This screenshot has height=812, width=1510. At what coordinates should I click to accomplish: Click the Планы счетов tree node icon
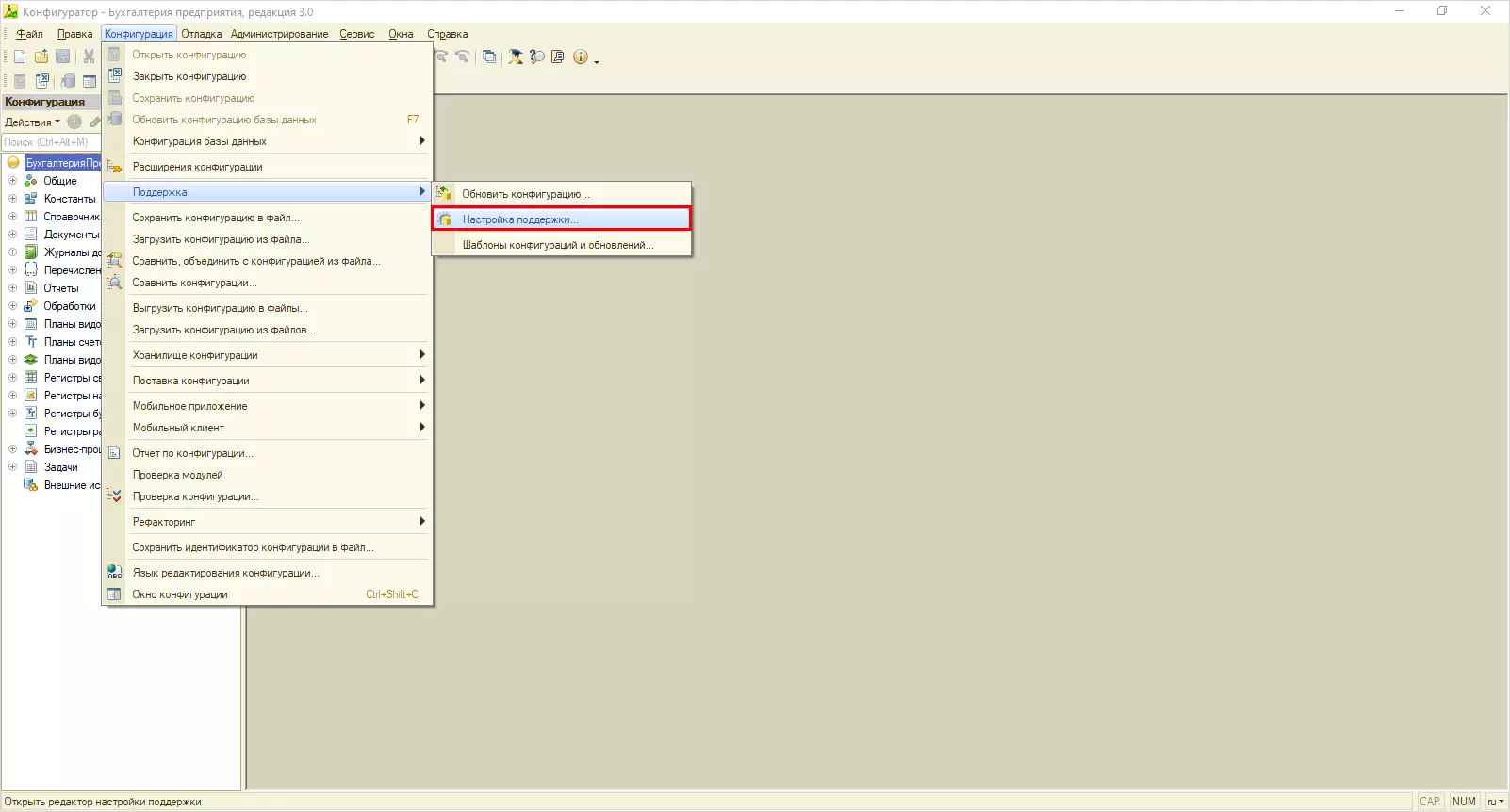[31, 342]
